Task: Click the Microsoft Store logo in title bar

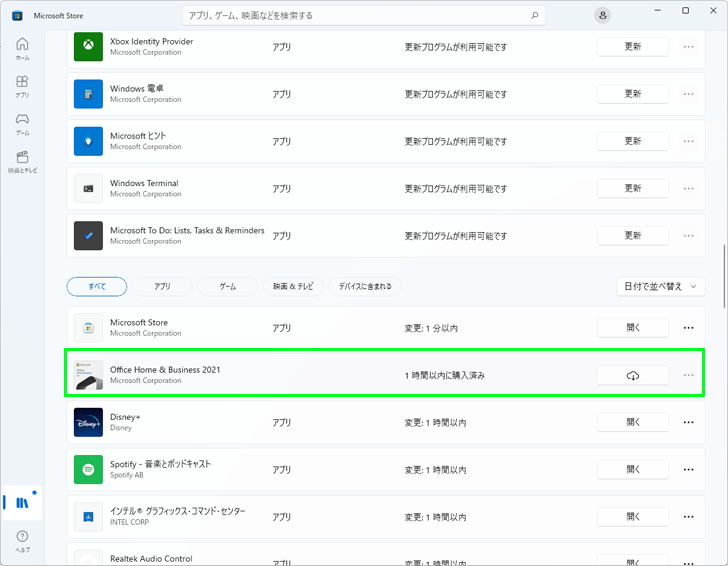Action: coord(17,16)
